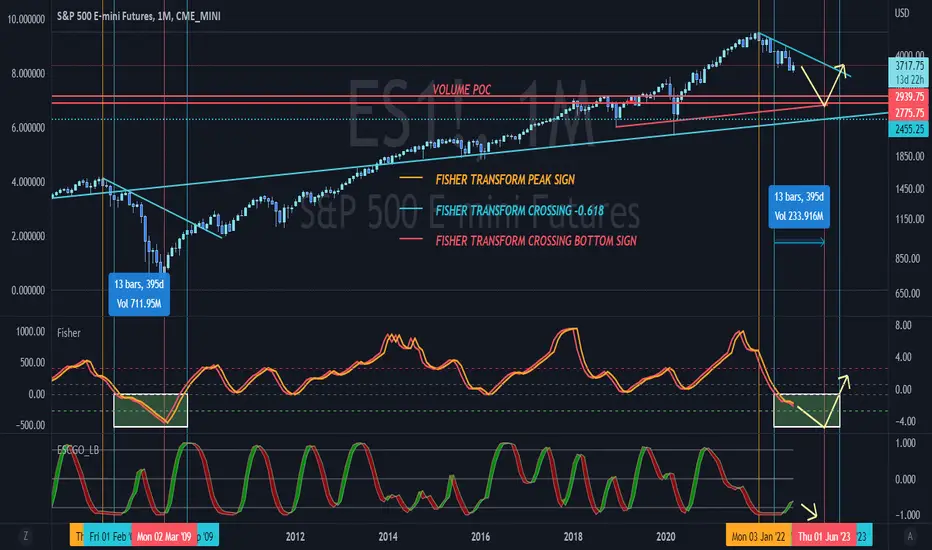Select the 2939.75 red price label
This screenshot has height=550, width=932.
909,96
